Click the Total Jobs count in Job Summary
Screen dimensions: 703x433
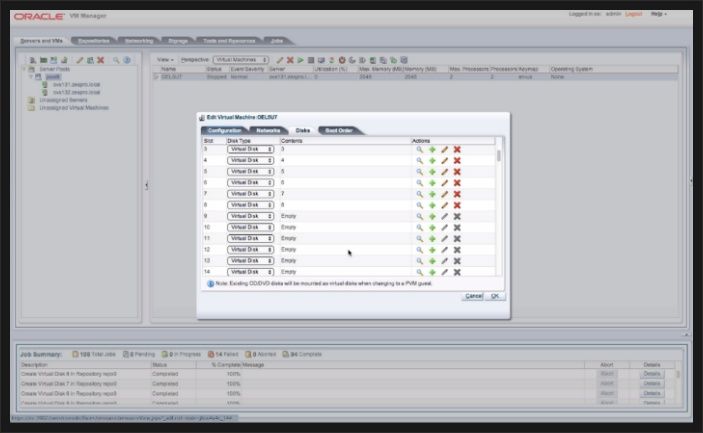(x=94, y=354)
